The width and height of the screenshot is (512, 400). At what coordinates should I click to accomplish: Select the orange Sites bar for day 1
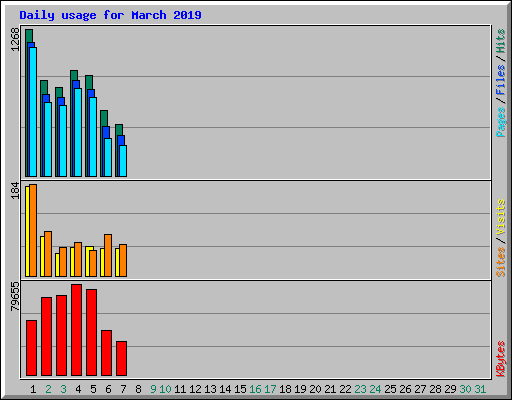33,230
